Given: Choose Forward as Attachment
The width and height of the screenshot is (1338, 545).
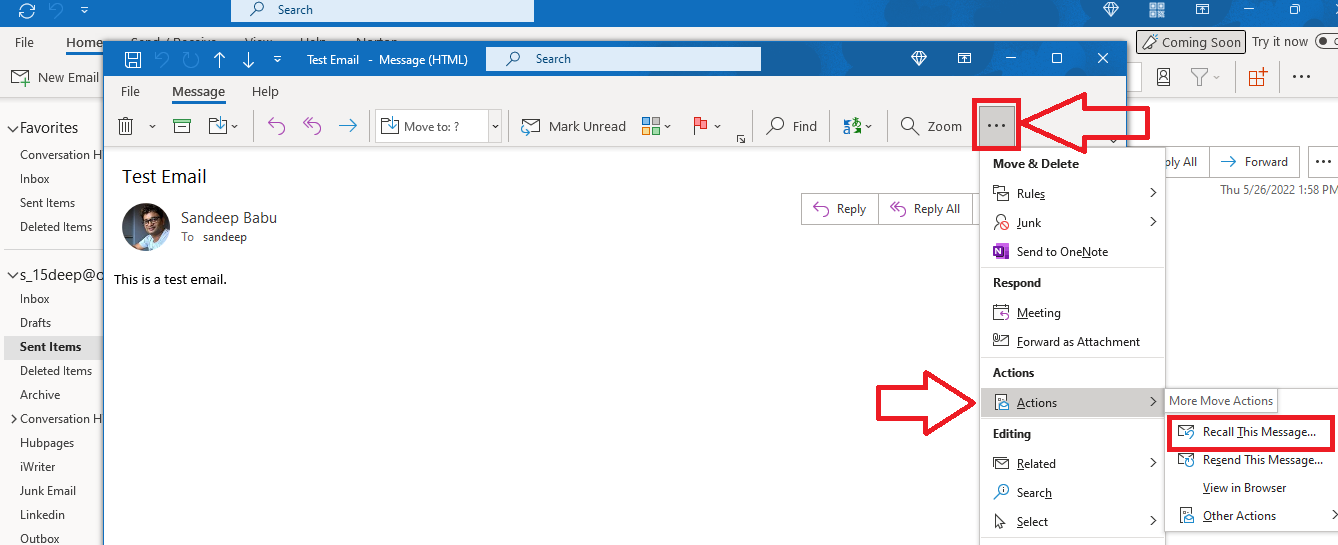Looking at the screenshot, I should (x=1073, y=342).
